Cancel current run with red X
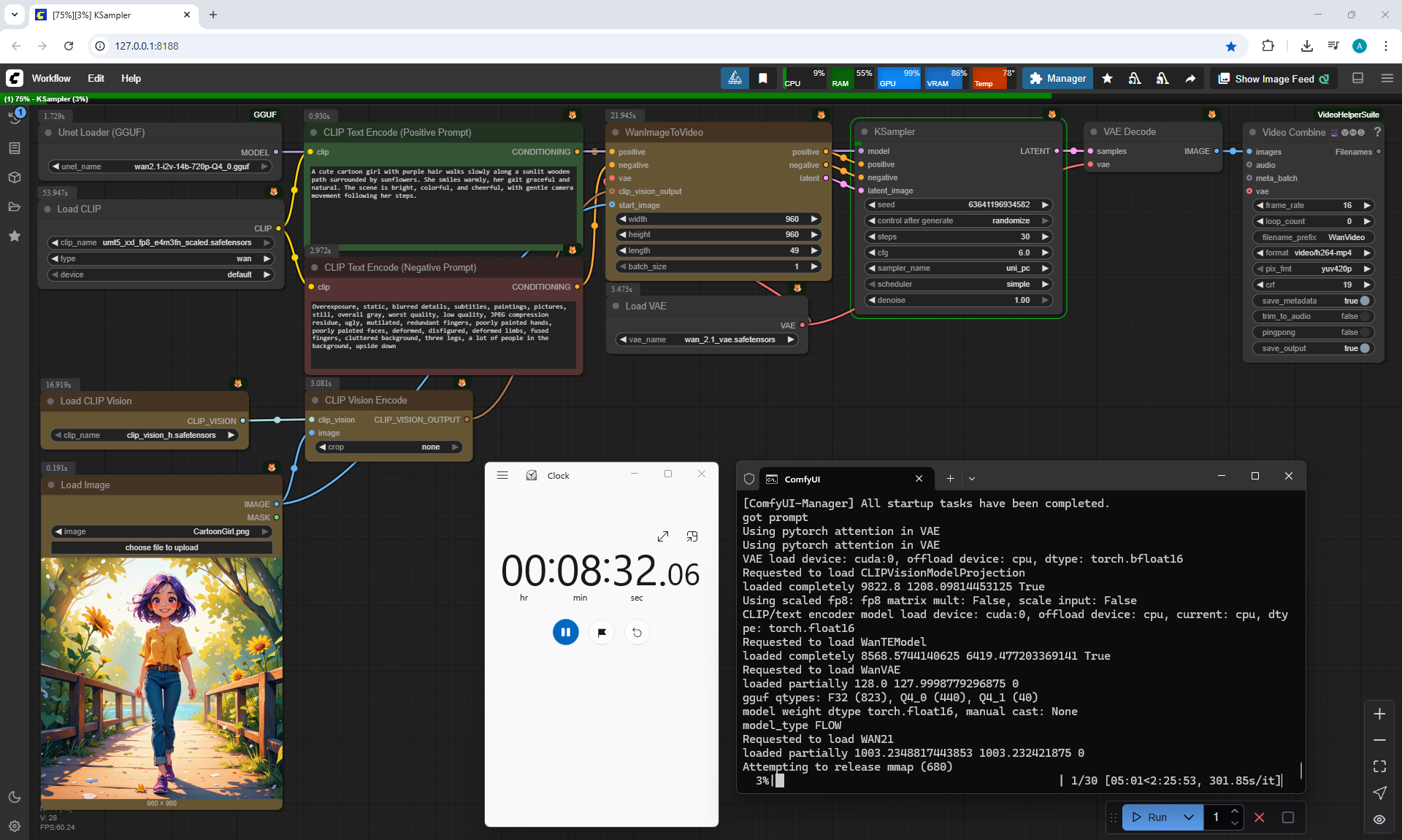The width and height of the screenshot is (1402, 840). [1260, 817]
